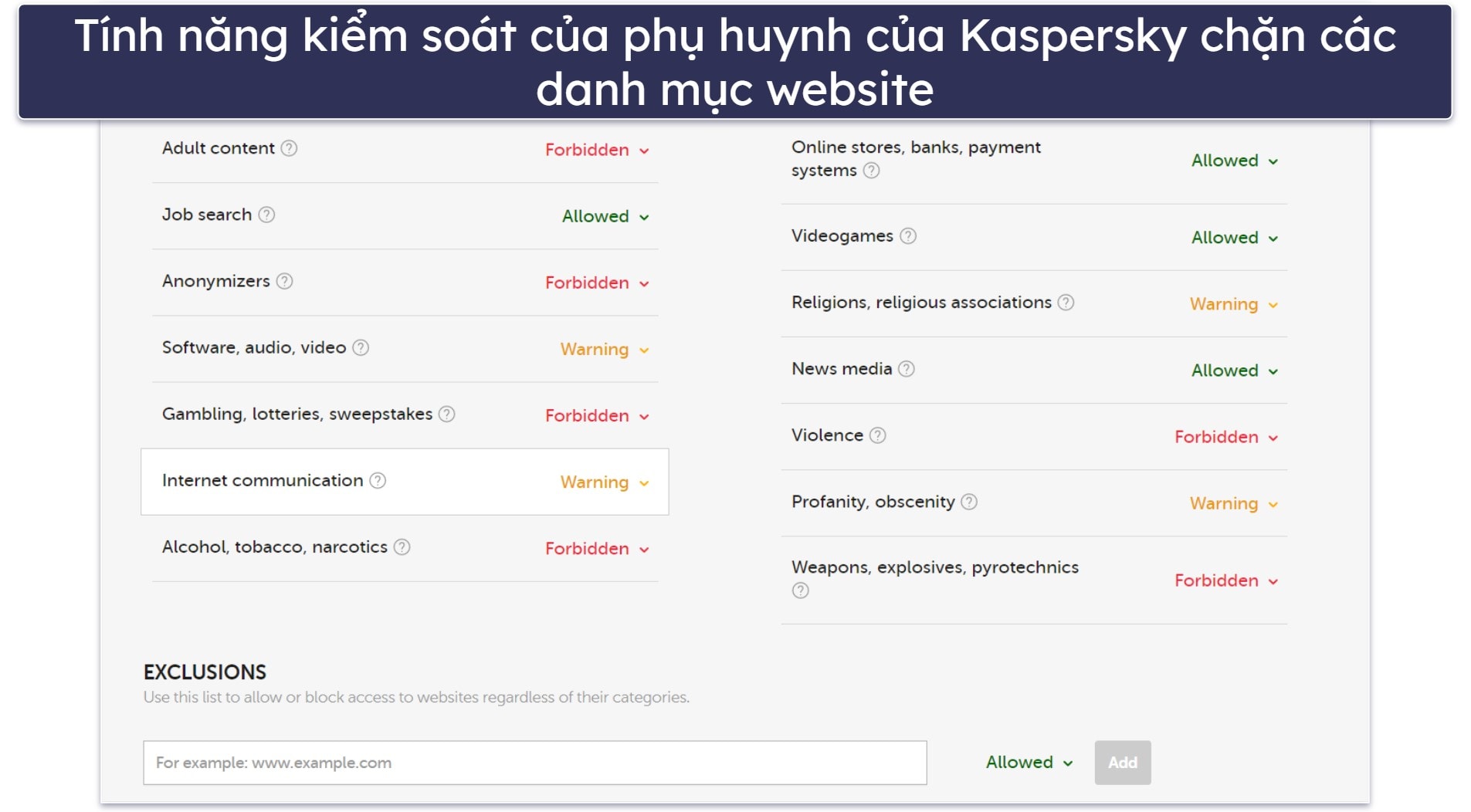The height and width of the screenshot is (812, 1471).
Task: Change Software, audio, video Warning setting
Action: pyautogui.click(x=605, y=349)
